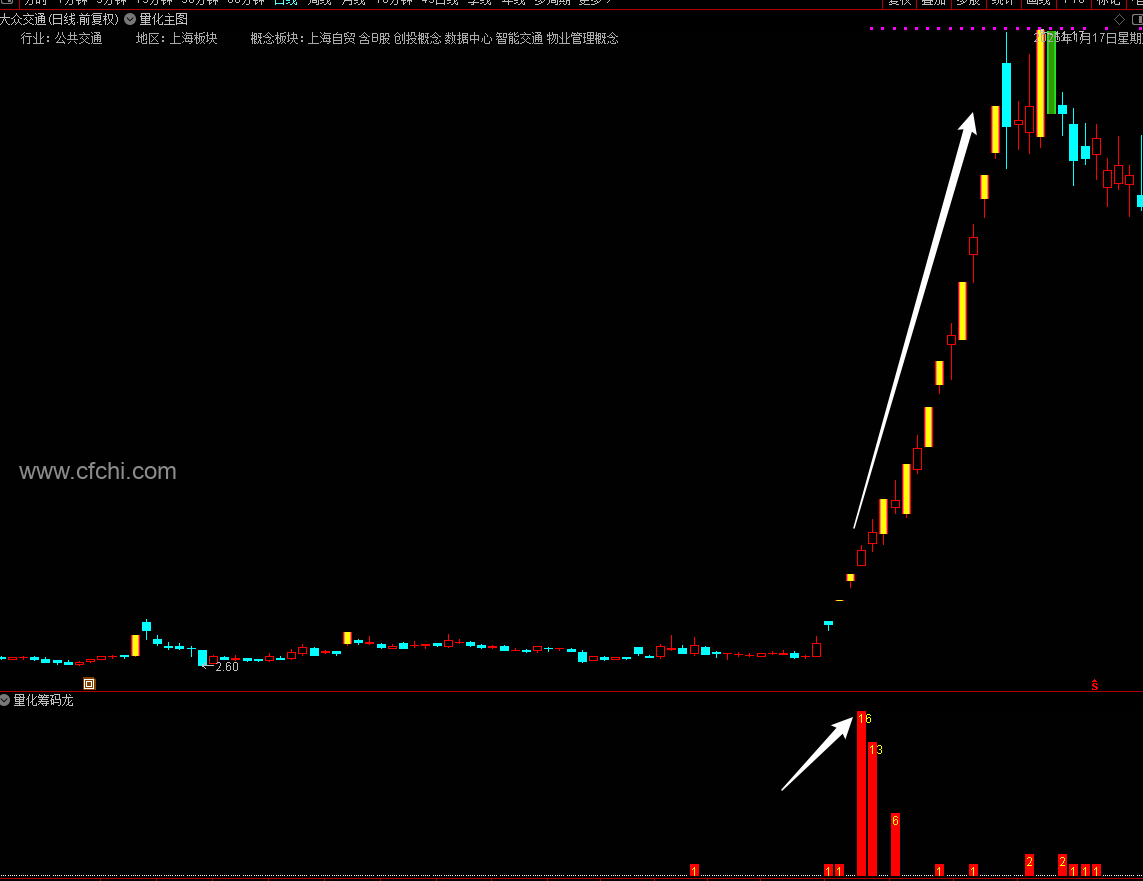Click the square info marker under the candles

tap(89, 684)
